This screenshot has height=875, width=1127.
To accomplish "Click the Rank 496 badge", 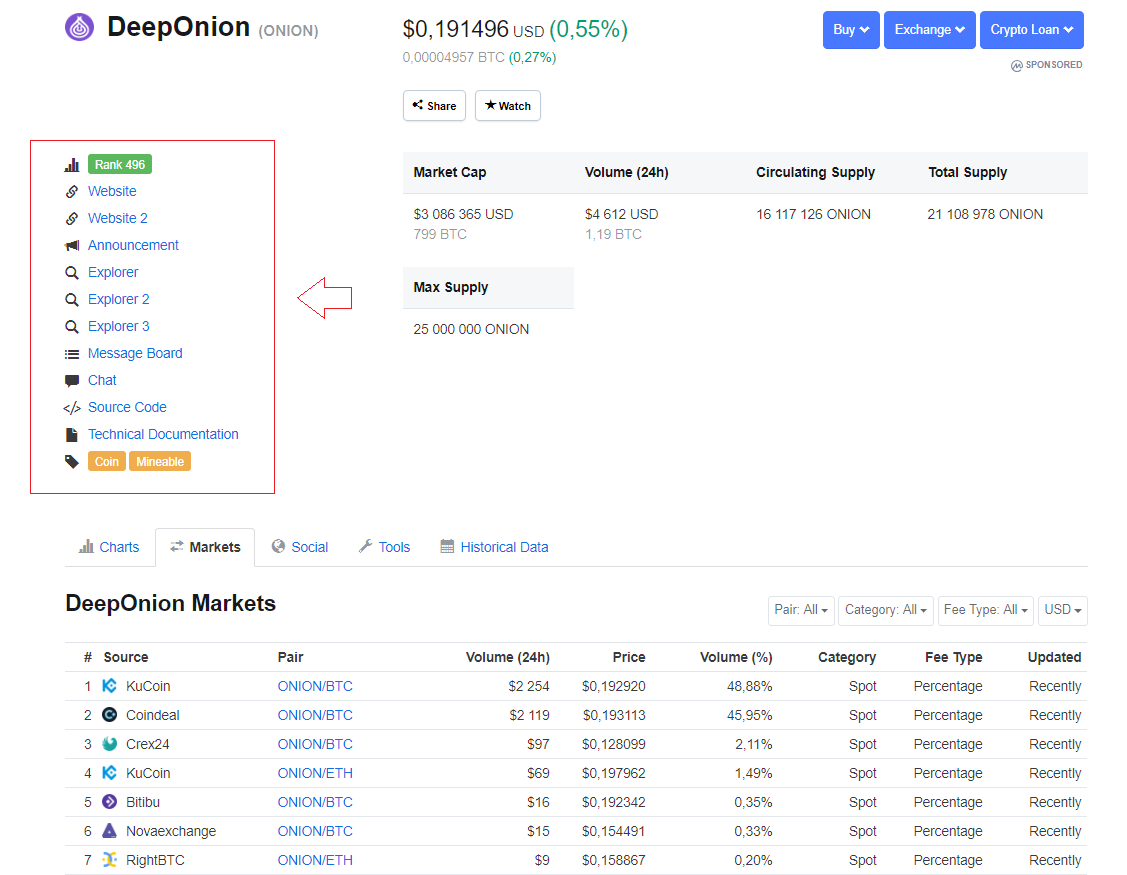I will pos(120,165).
